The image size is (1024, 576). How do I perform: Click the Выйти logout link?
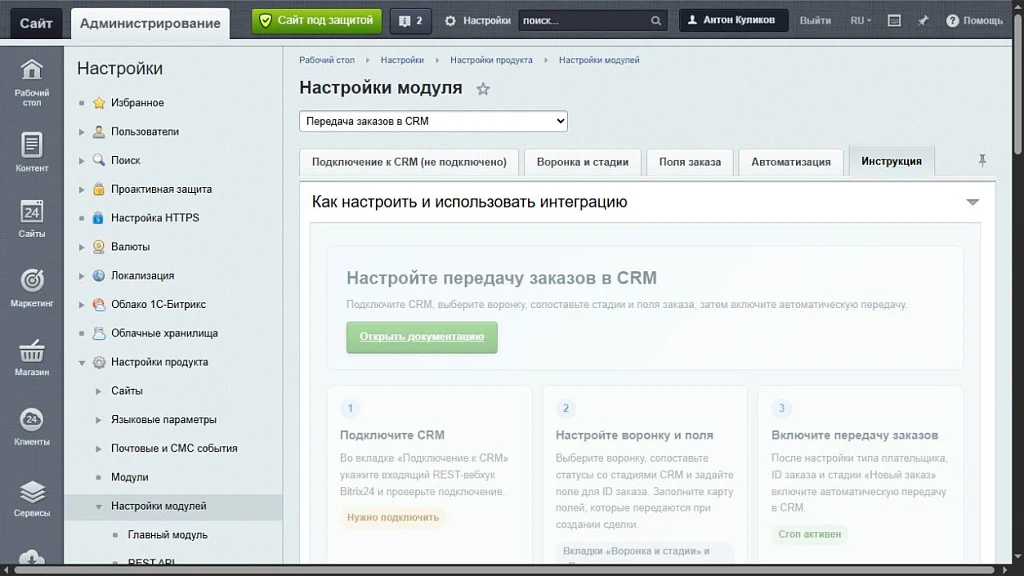click(815, 21)
